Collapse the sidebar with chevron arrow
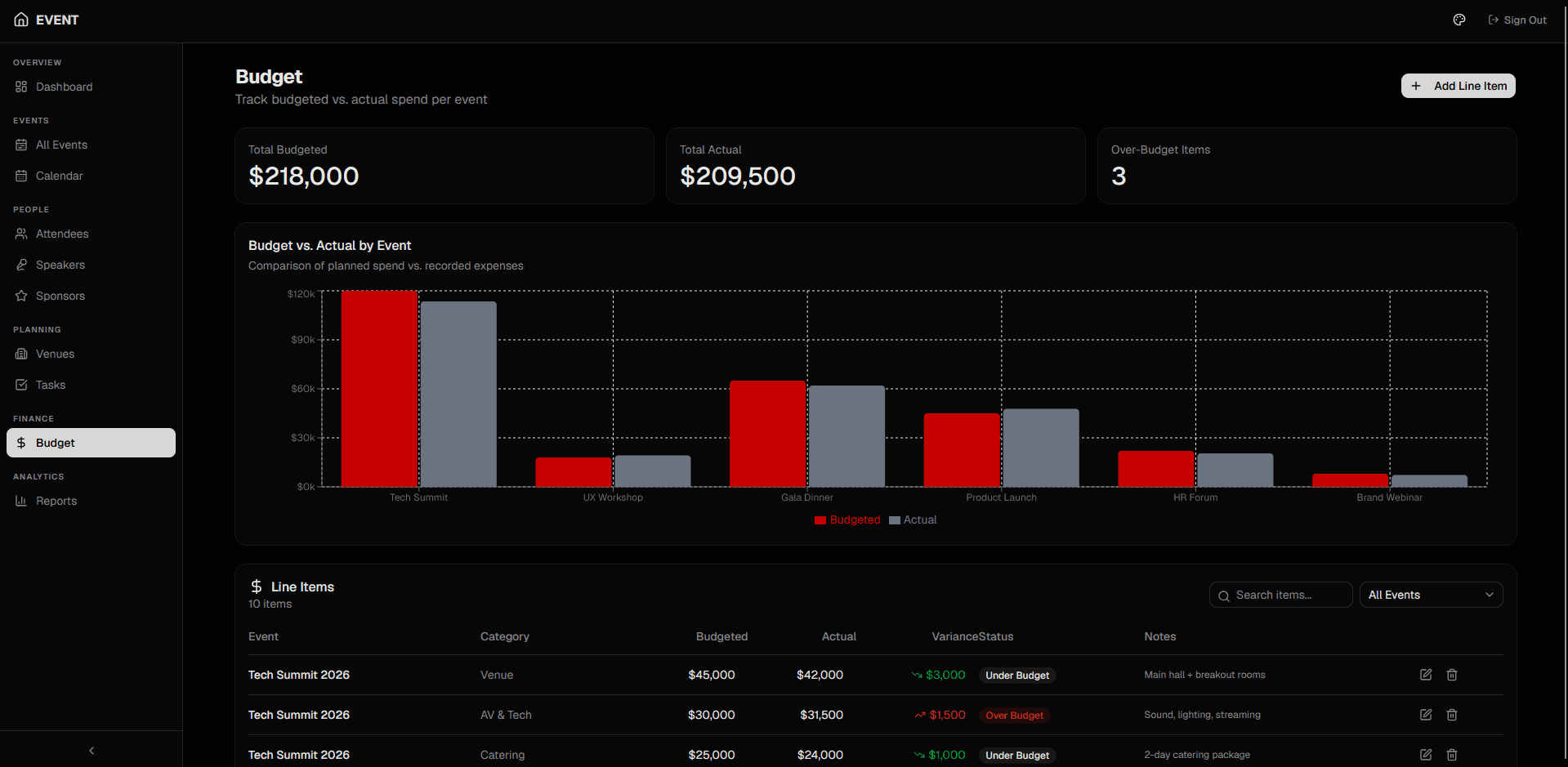The height and width of the screenshot is (767, 1568). (92, 751)
